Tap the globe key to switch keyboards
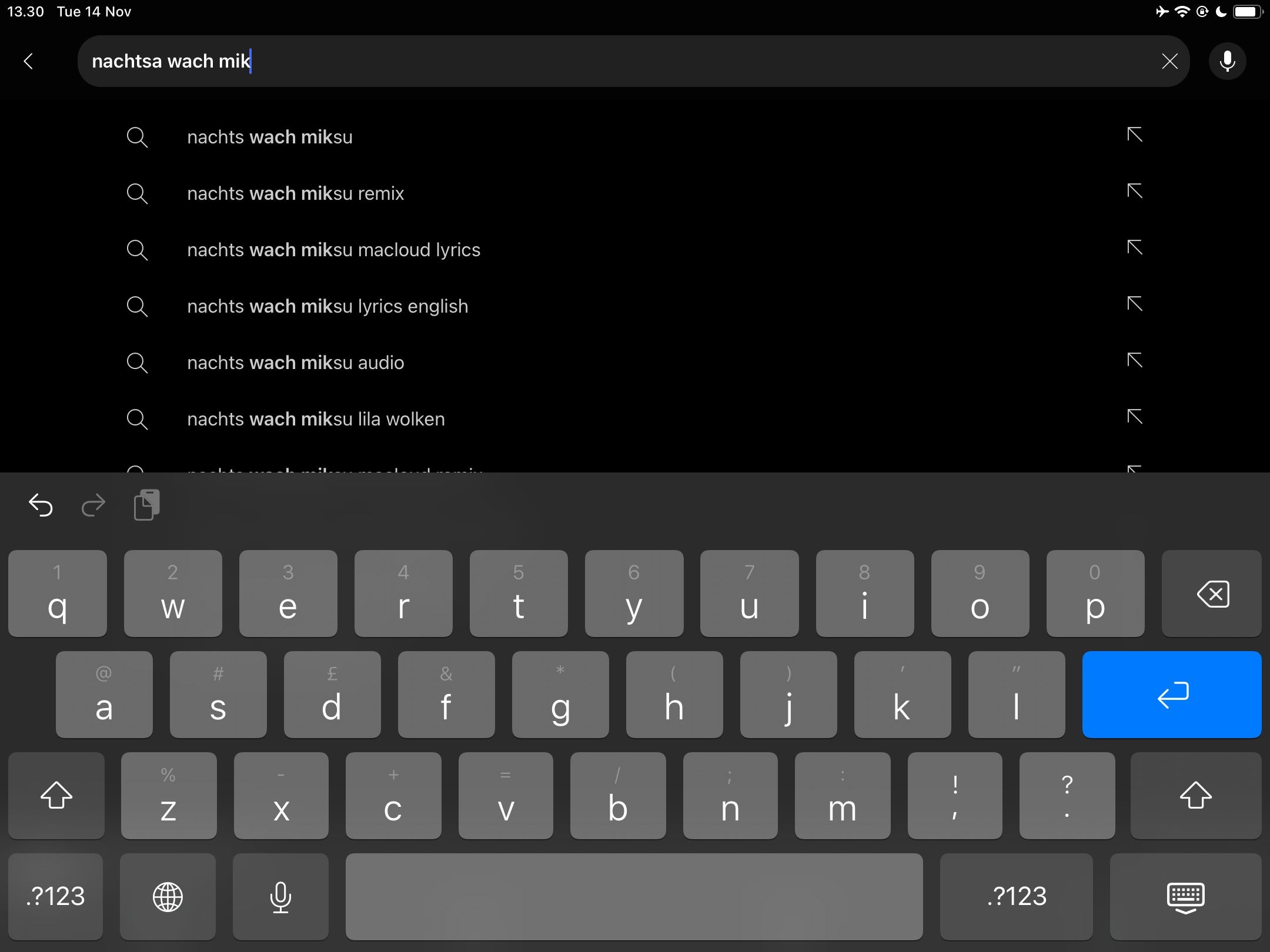Viewport: 1270px width, 952px height. click(167, 896)
